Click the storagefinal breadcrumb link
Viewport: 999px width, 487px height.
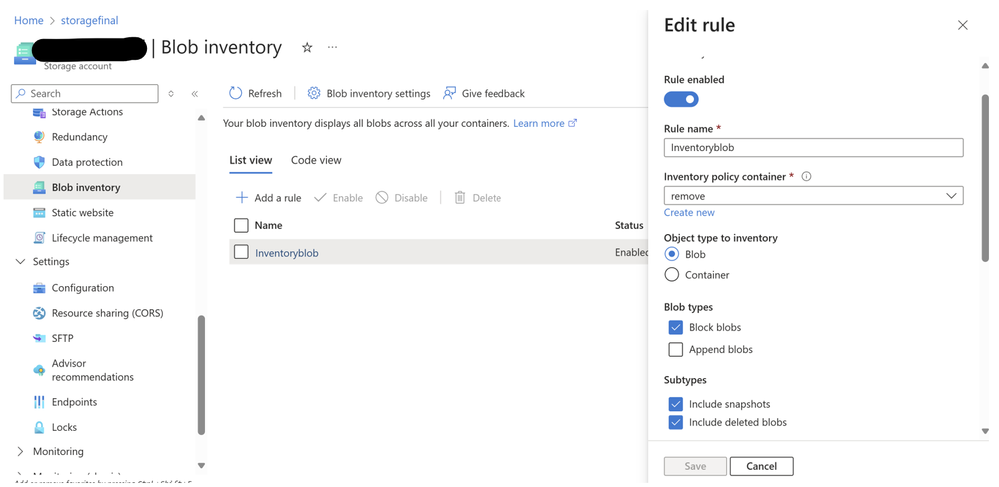point(90,20)
